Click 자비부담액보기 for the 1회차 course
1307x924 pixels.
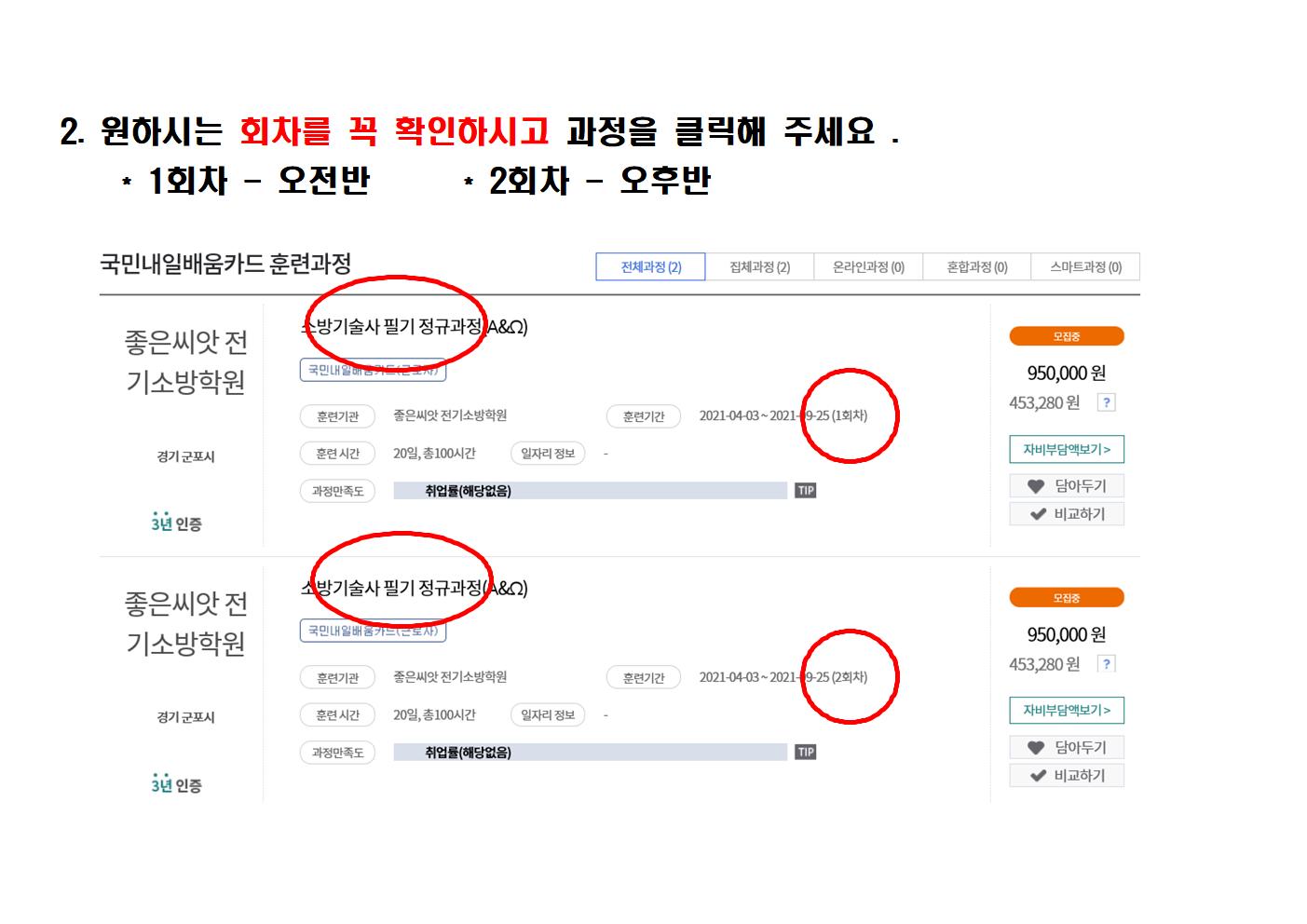coord(1067,449)
